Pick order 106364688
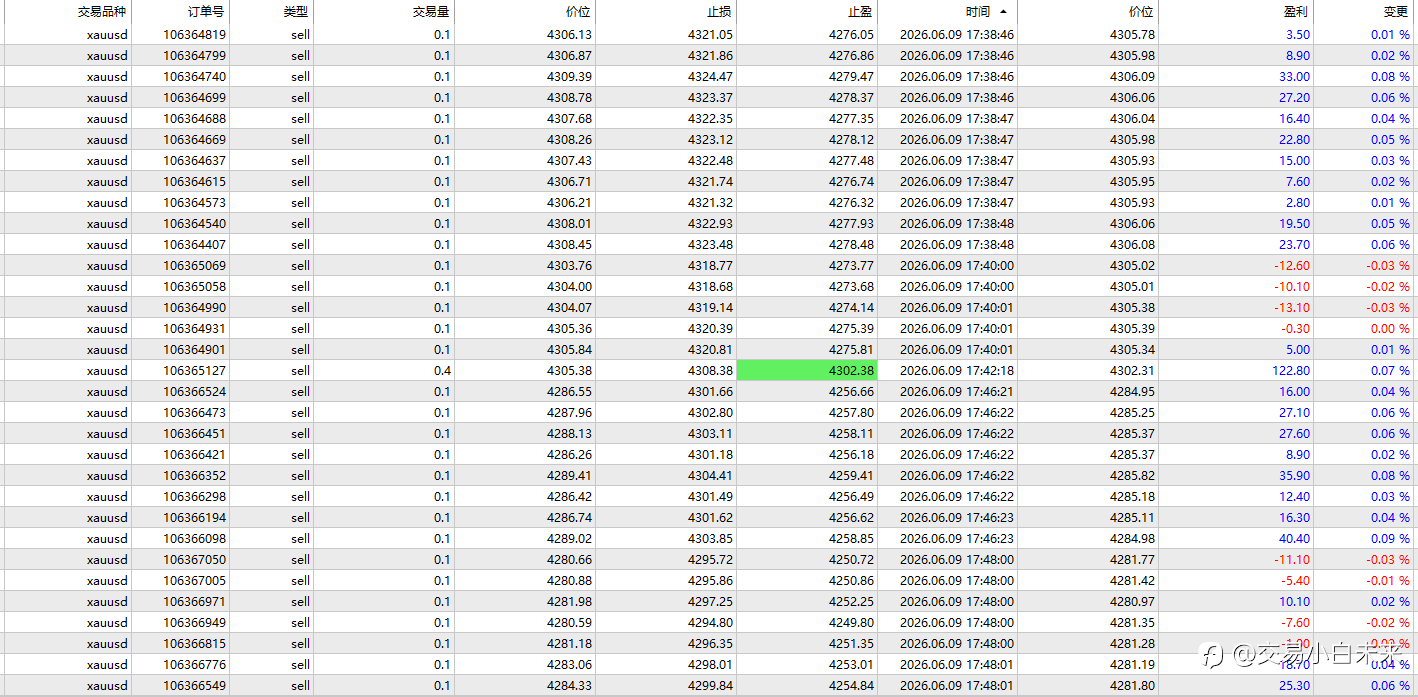The height and width of the screenshot is (697, 1418). coord(194,118)
